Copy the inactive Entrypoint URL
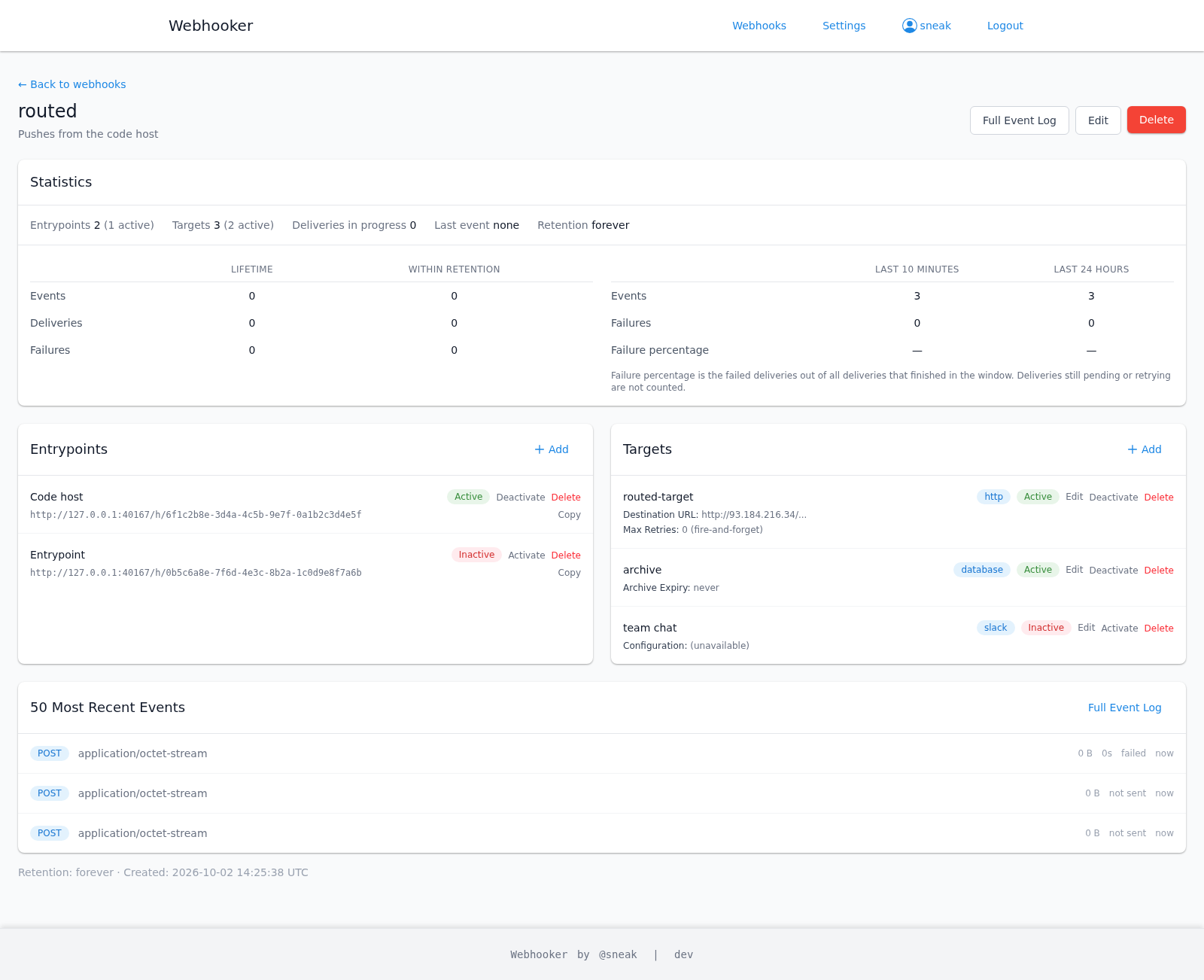The image size is (1204, 980). (x=569, y=573)
